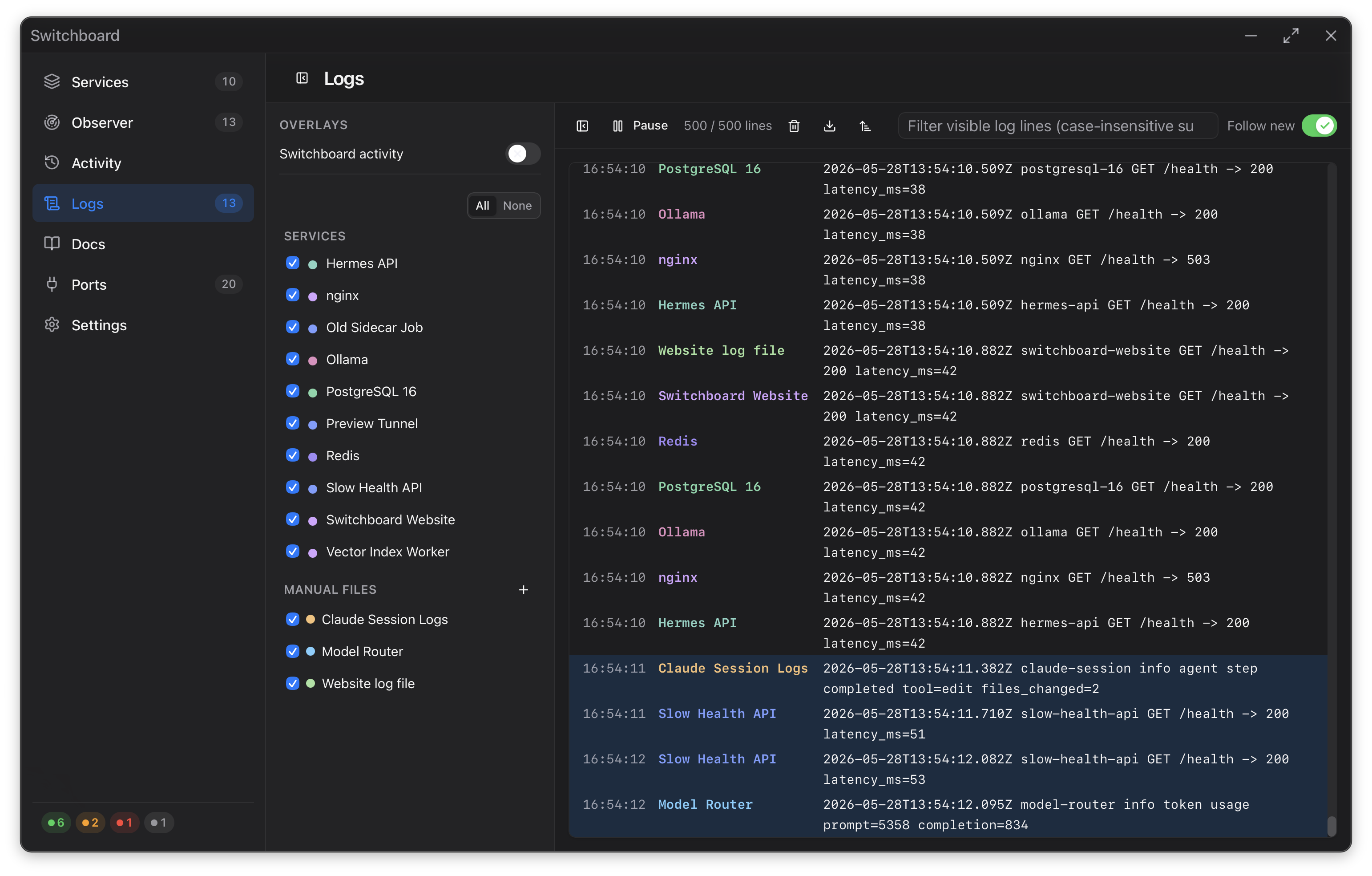The width and height of the screenshot is (1372, 876).
Task: Enable the Switchboard activity overlay toggle
Action: [522, 153]
